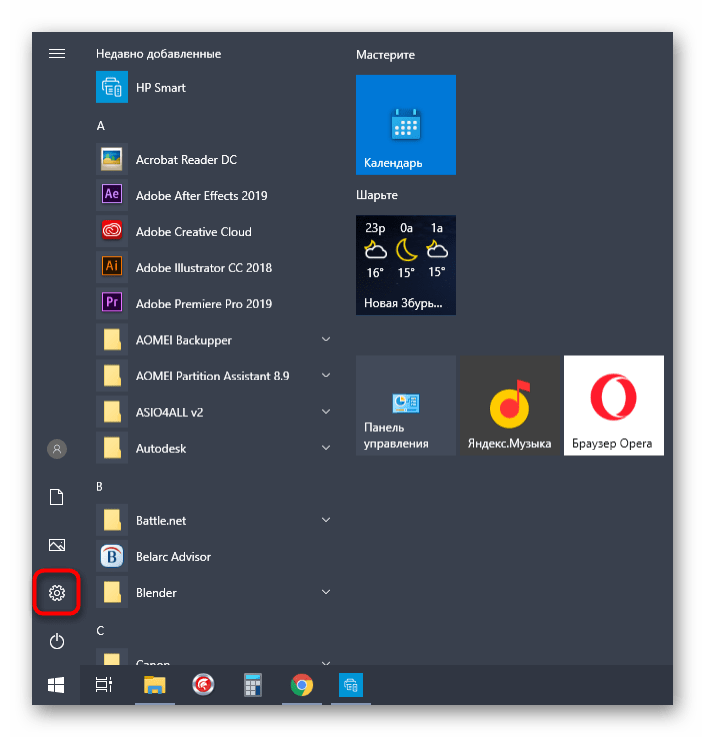This screenshot has height=737, width=705.
Task: Open Google Chrome from the taskbar
Action: pyautogui.click(x=301, y=685)
